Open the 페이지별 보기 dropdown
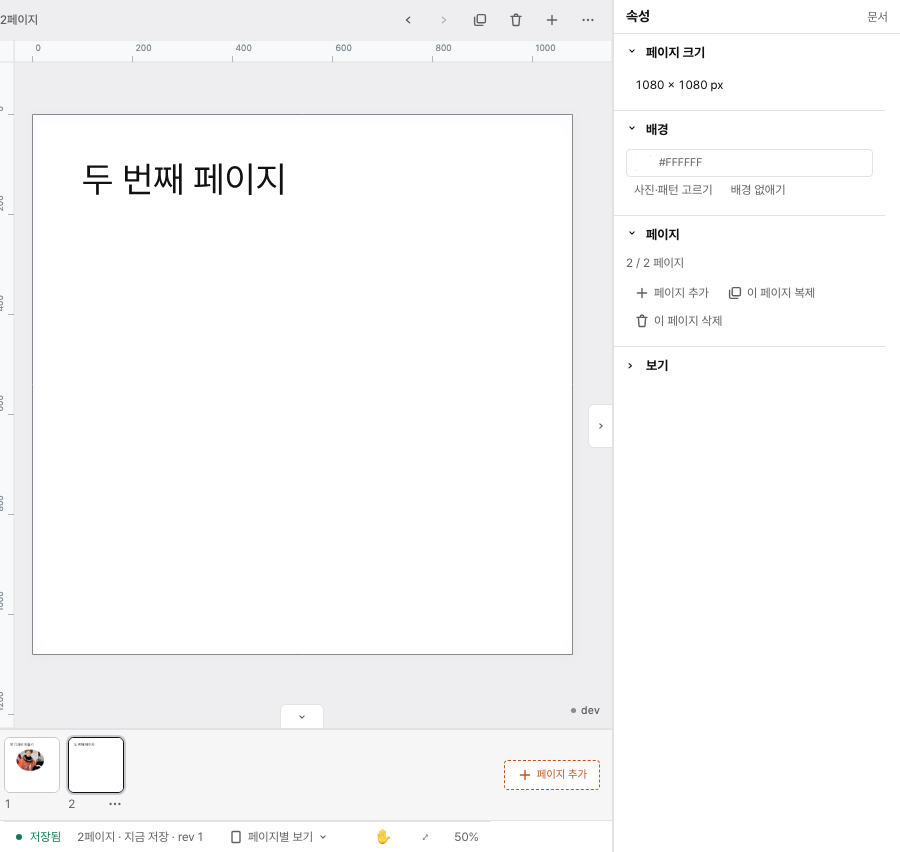Image resolution: width=900 pixels, height=852 pixels. click(x=278, y=837)
